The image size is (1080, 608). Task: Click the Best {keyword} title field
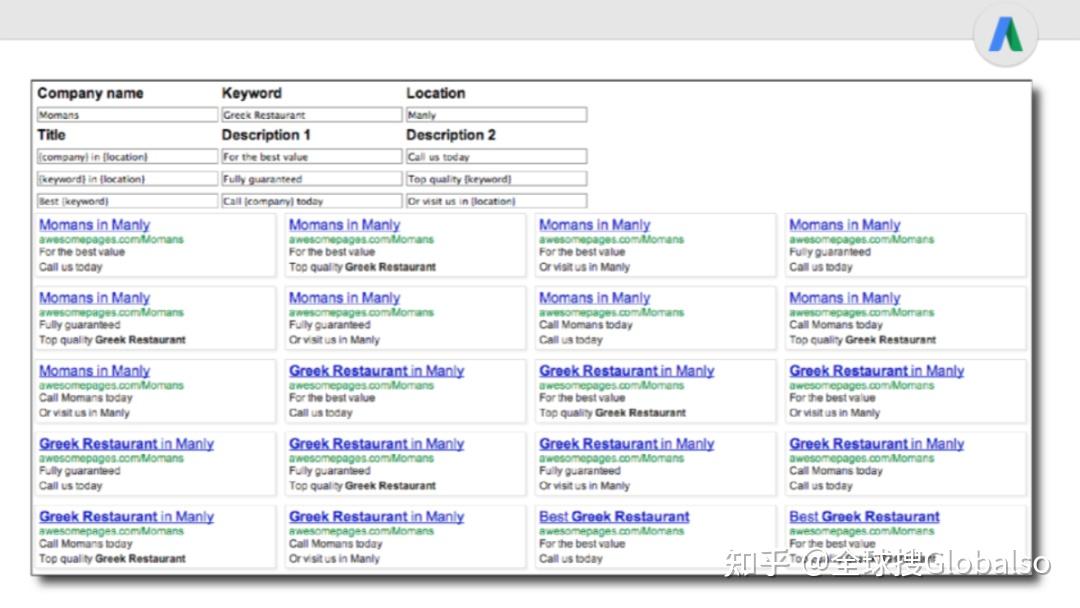126,200
